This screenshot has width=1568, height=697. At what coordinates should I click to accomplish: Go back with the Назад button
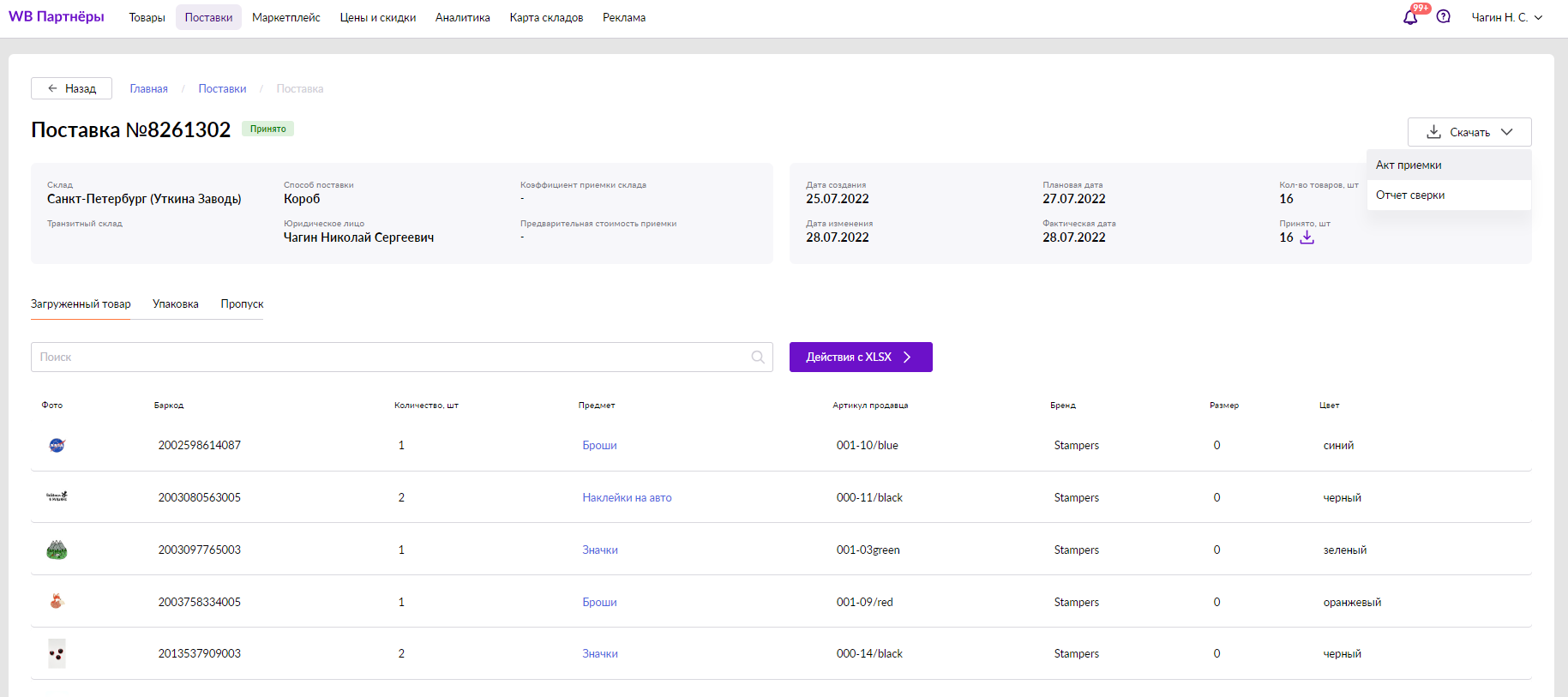click(72, 88)
